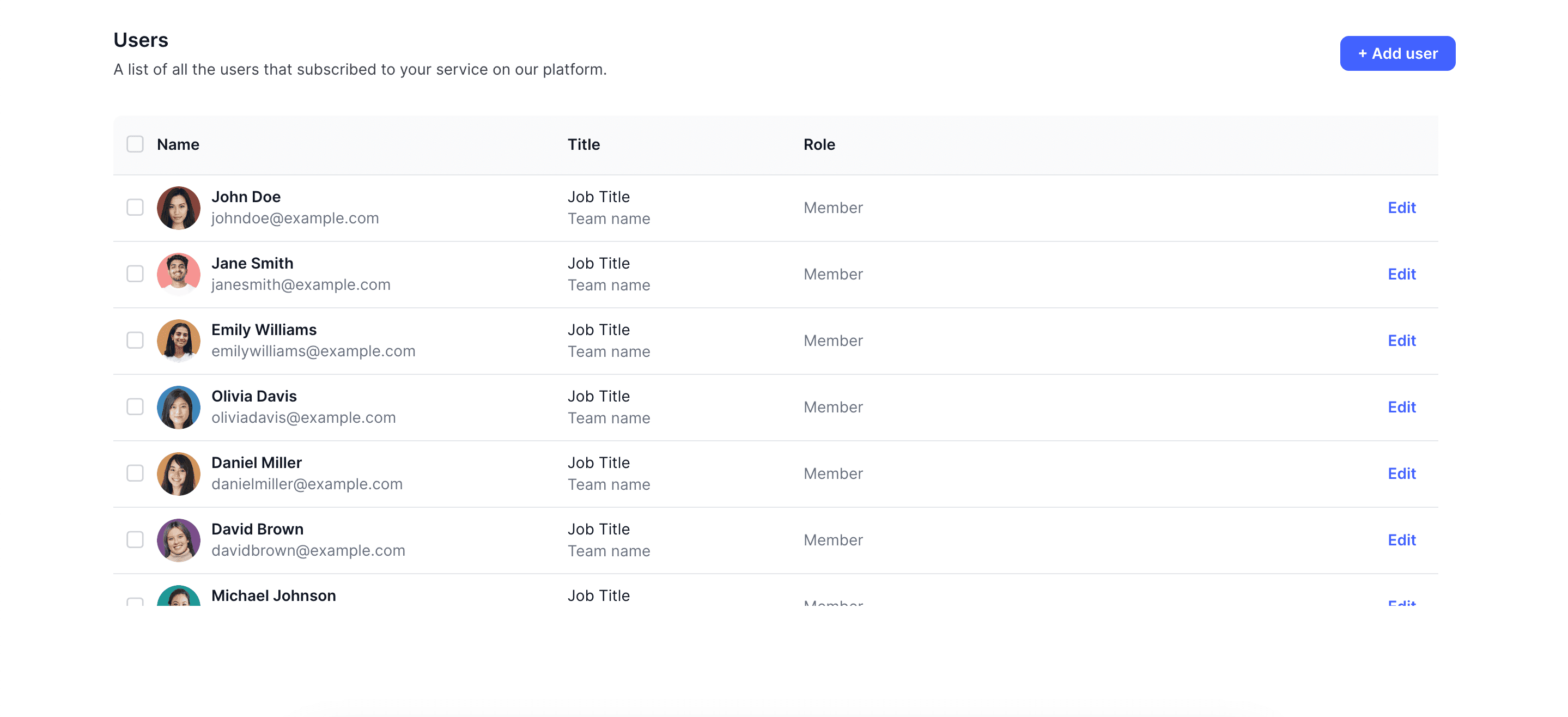Open Edit for Jane Smith
Image resolution: width=1568 pixels, height=717 pixels.
click(x=1401, y=274)
